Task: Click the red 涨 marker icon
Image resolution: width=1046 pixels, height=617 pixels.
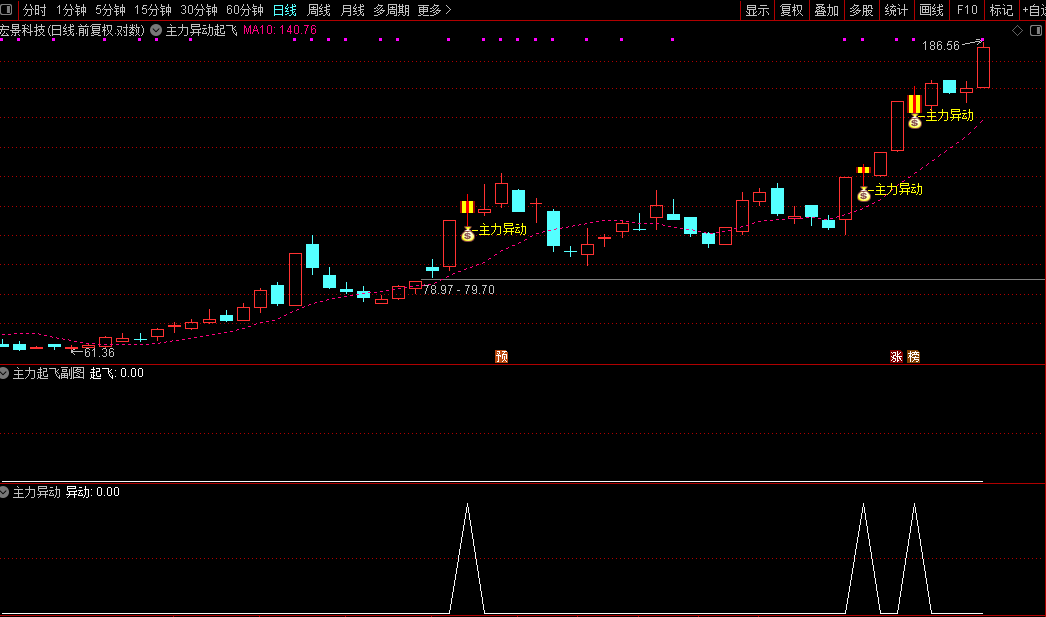Action: pos(896,356)
